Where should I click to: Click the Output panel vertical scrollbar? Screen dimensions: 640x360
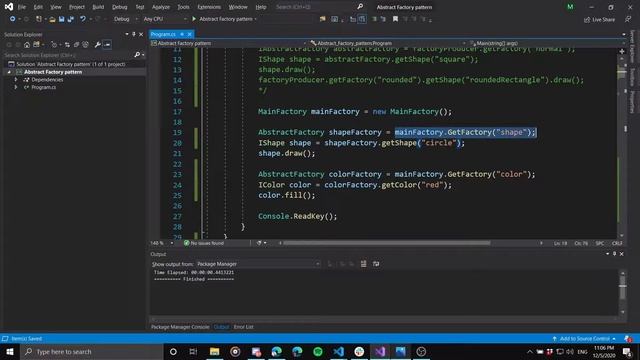(622, 292)
